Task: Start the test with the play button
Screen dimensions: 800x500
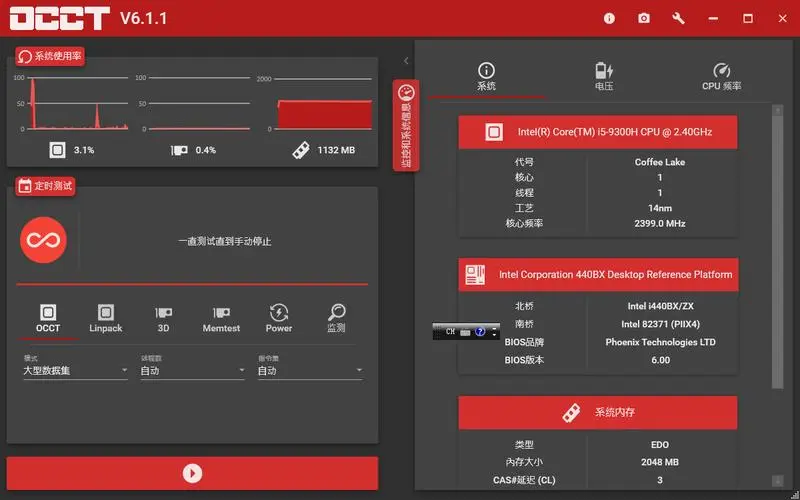Action: [x=192, y=473]
